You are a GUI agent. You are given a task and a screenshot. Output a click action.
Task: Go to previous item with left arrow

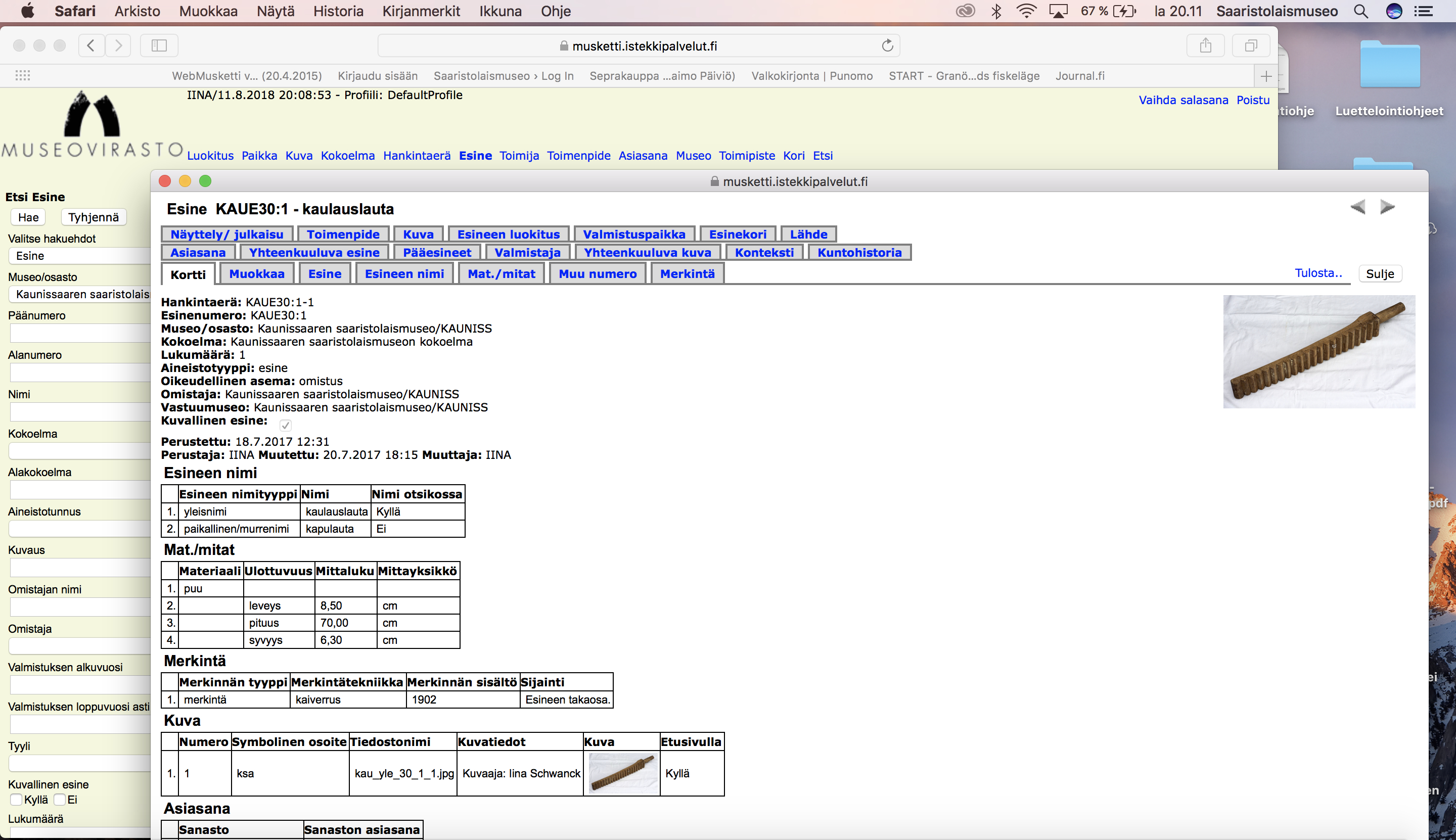1358,207
